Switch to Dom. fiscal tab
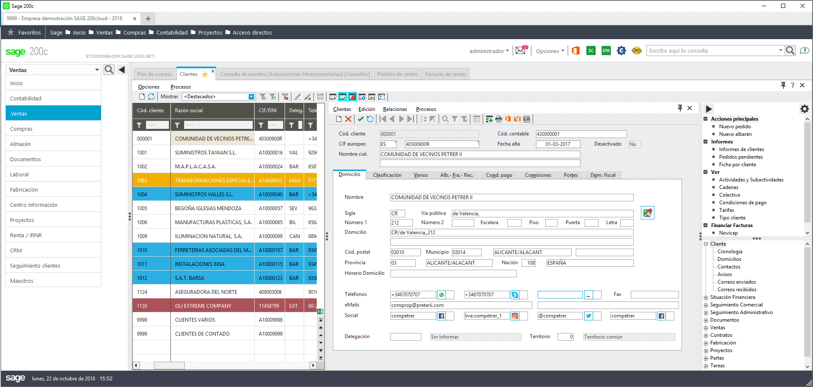 [x=602, y=175]
